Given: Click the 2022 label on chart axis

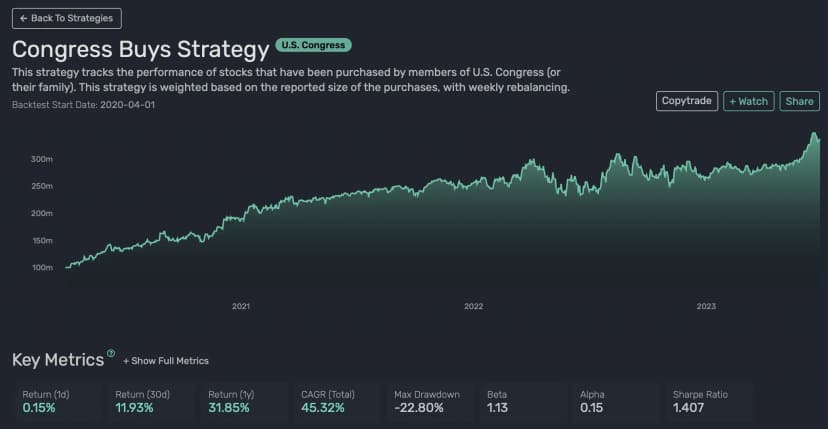Looking at the screenshot, I should pyautogui.click(x=473, y=306).
